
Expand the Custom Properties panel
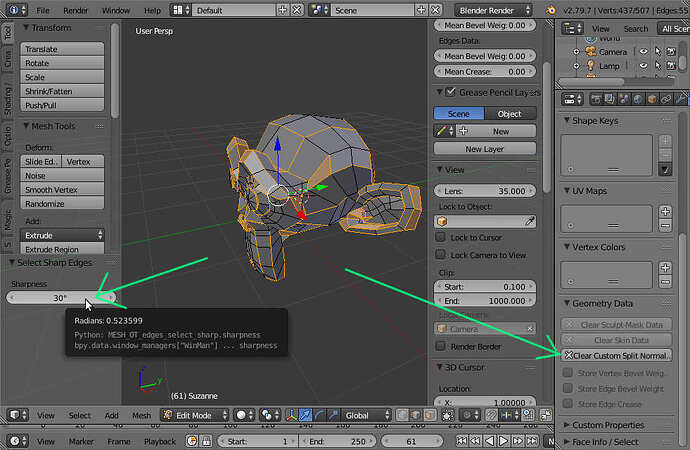(x=567, y=425)
